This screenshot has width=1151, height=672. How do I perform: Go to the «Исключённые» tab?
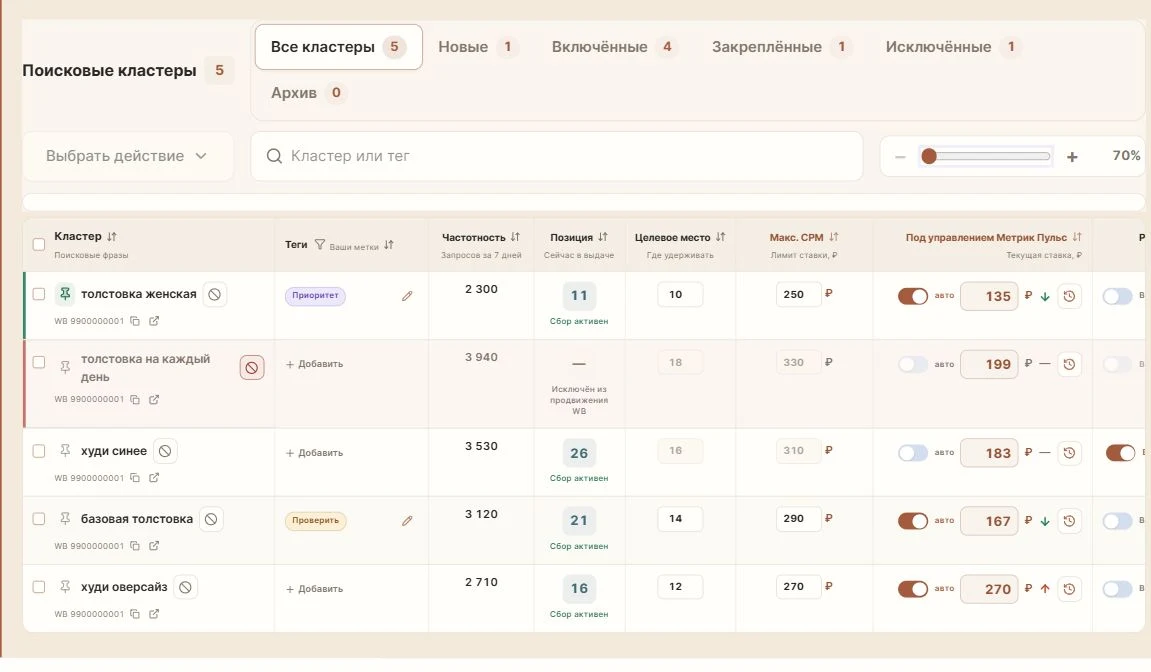point(953,47)
